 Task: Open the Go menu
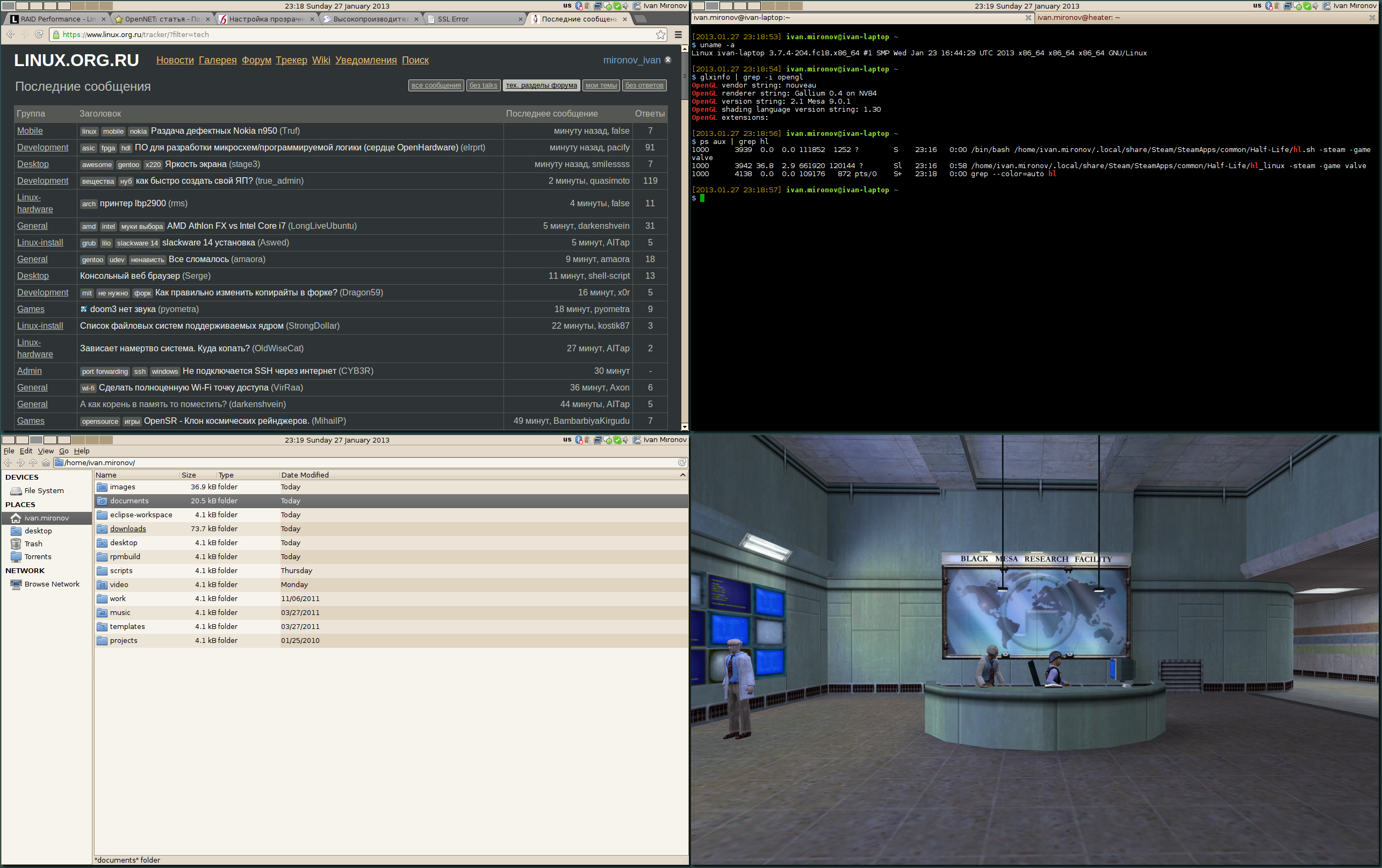[x=64, y=451]
